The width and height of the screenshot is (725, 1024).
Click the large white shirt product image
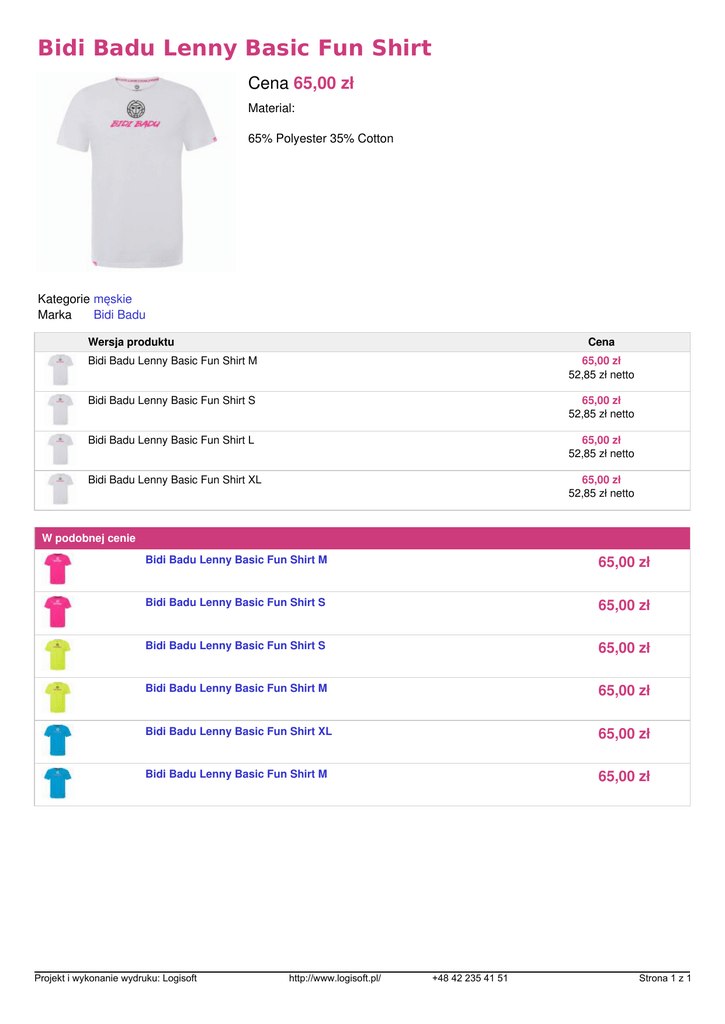tap(137, 170)
